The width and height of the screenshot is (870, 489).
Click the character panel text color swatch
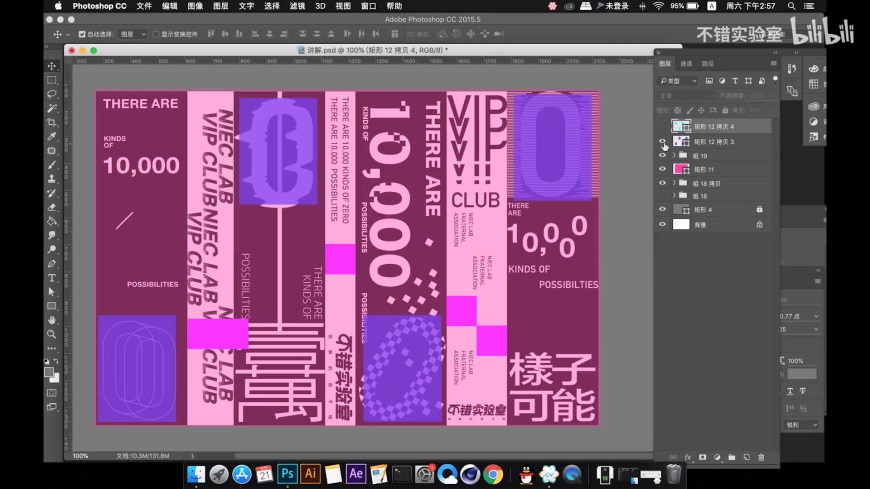tap(802, 374)
